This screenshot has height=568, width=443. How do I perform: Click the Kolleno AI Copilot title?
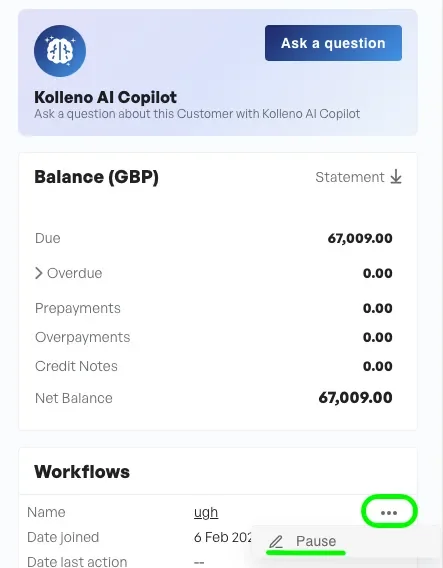point(105,97)
